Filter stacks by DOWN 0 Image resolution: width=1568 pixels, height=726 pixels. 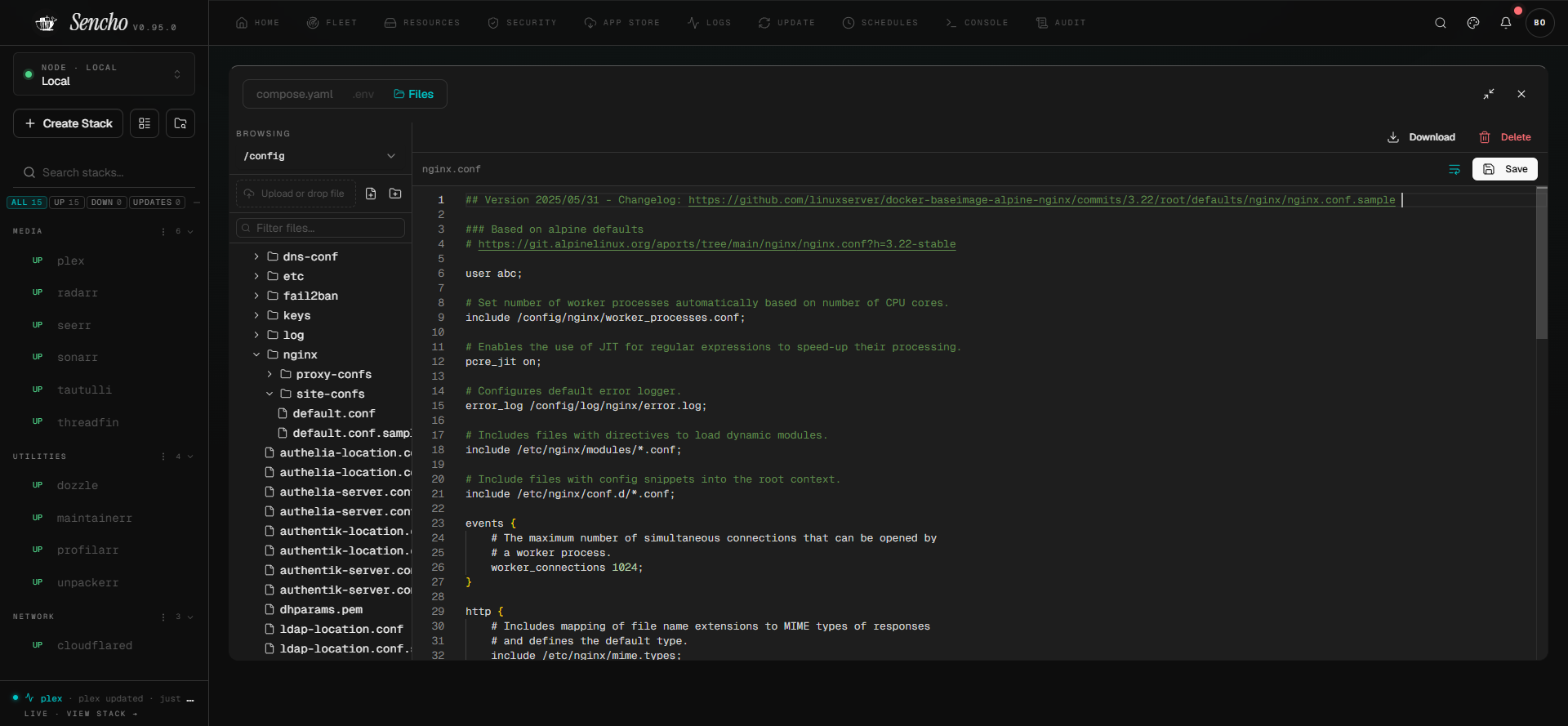click(107, 203)
